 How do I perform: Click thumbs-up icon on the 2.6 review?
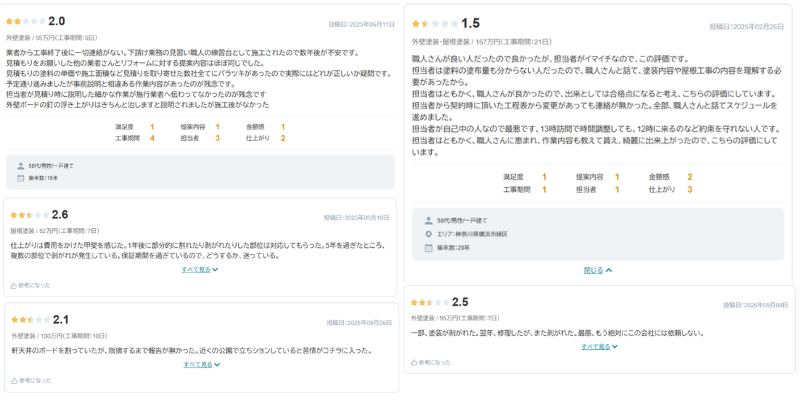click(x=14, y=286)
